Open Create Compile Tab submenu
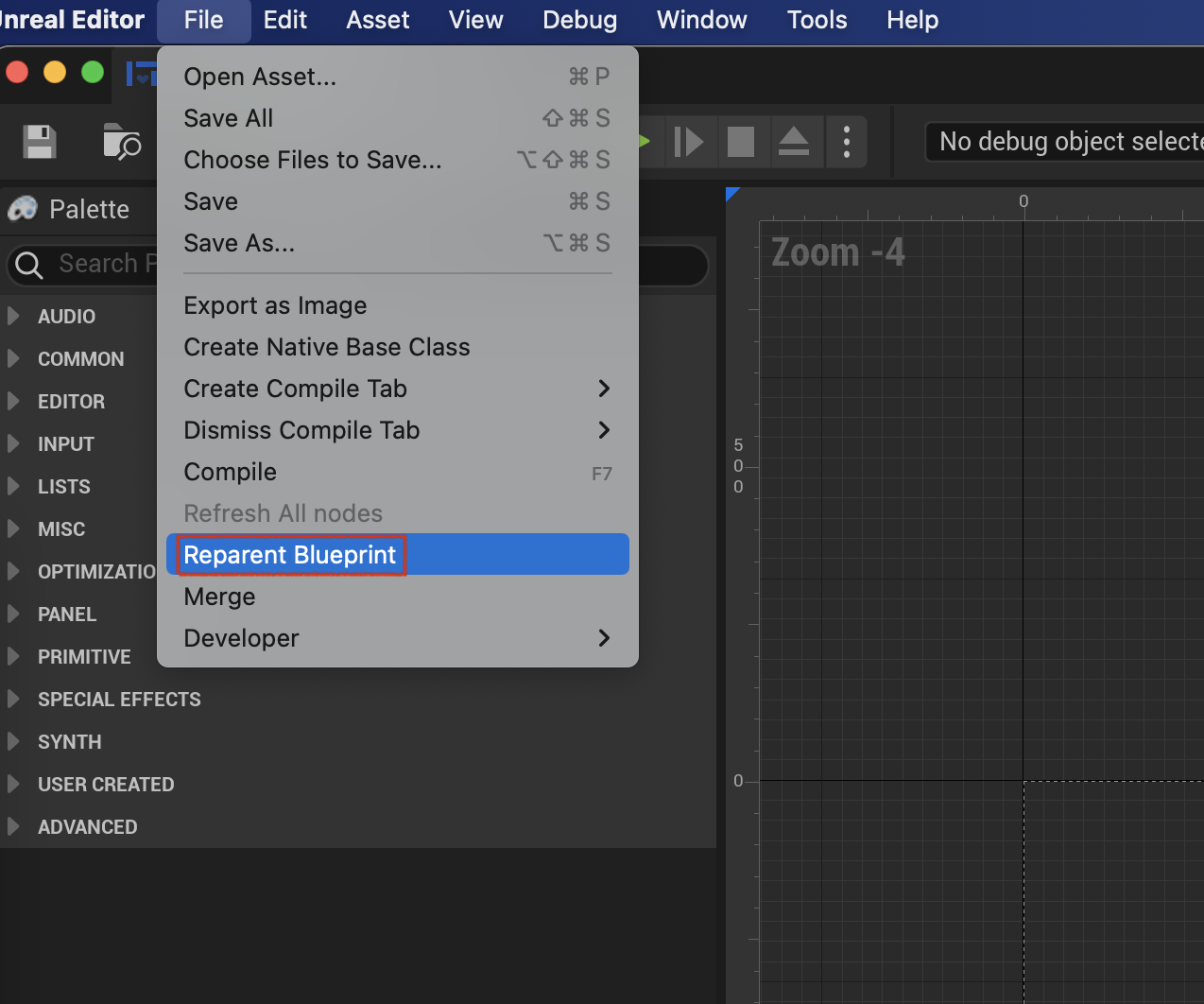 397,389
